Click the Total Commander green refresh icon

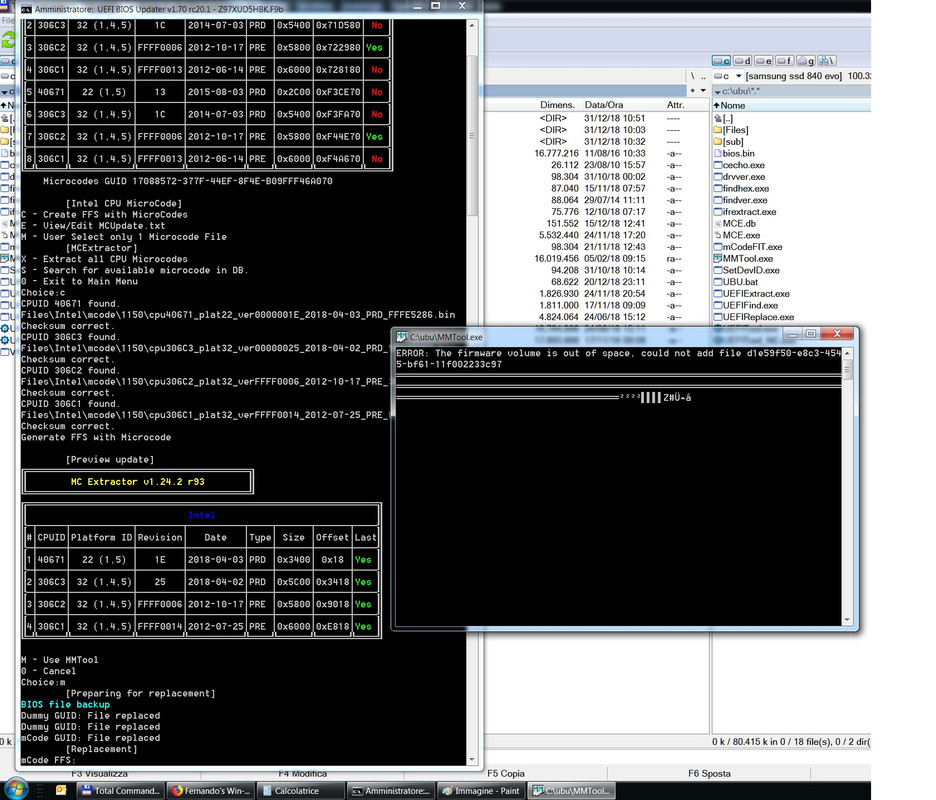8,40
